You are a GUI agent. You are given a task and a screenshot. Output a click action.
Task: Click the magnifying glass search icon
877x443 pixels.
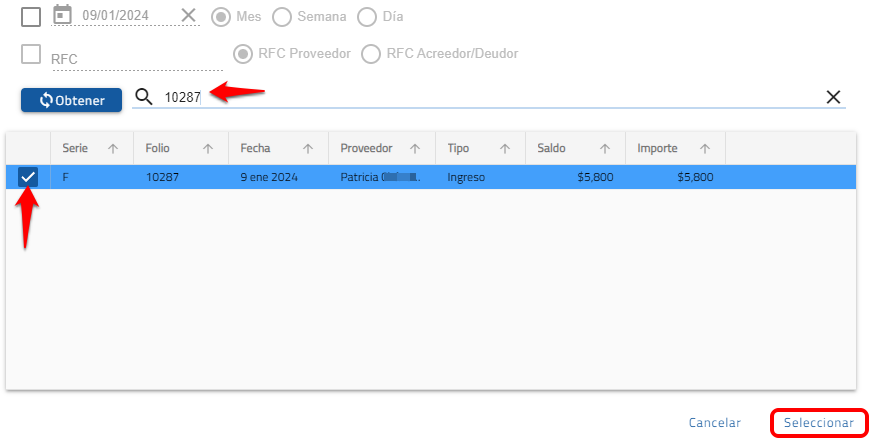pos(144,97)
